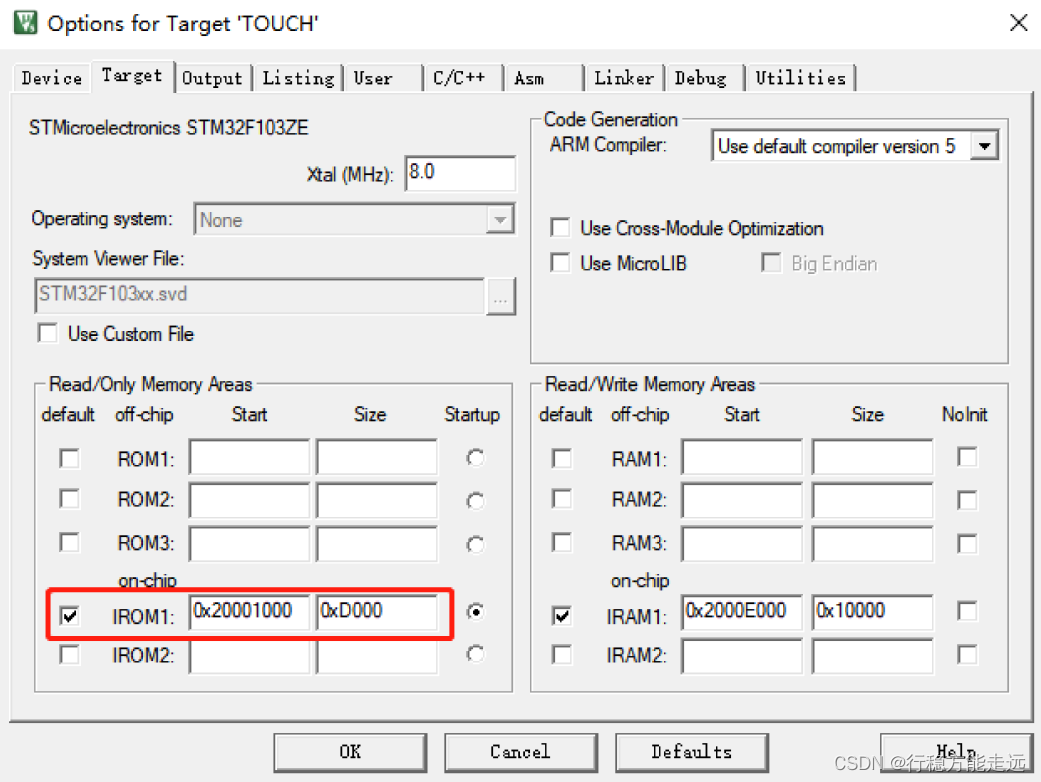The height and width of the screenshot is (782, 1041).
Task: Restore values with Defaults button
Action: [692, 752]
